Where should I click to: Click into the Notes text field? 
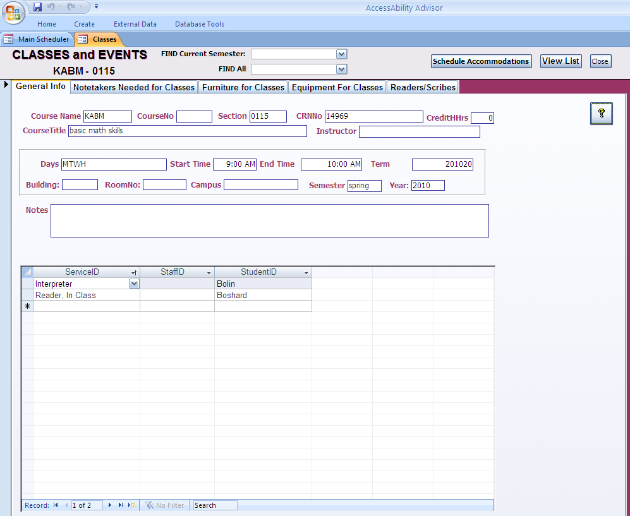(269, 220)
